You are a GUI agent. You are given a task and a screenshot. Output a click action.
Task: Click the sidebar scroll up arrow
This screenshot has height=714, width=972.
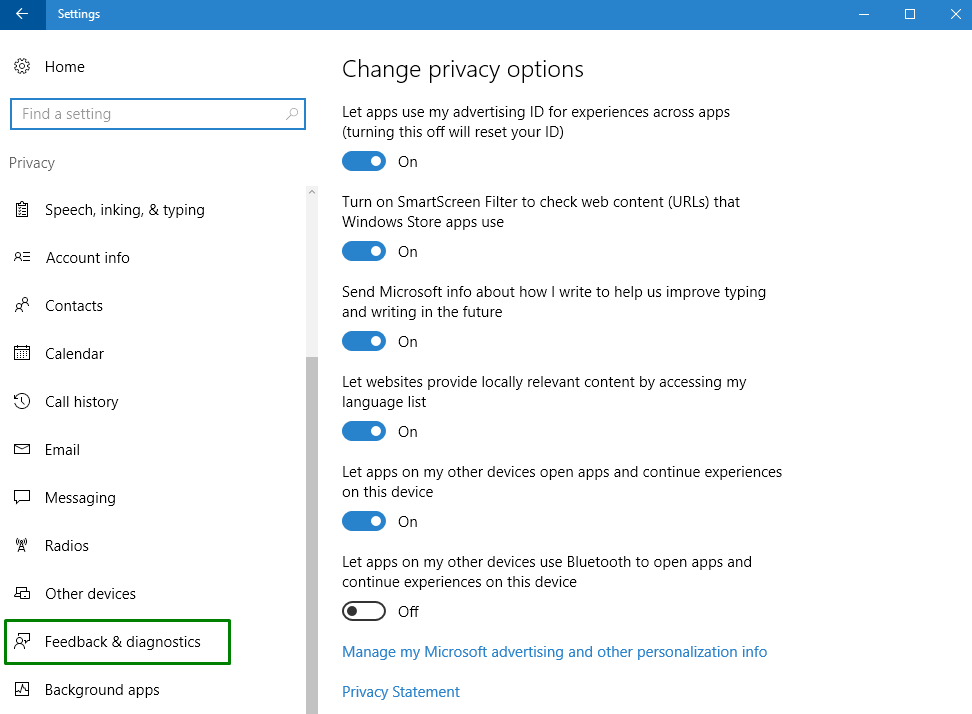(311, 192)
